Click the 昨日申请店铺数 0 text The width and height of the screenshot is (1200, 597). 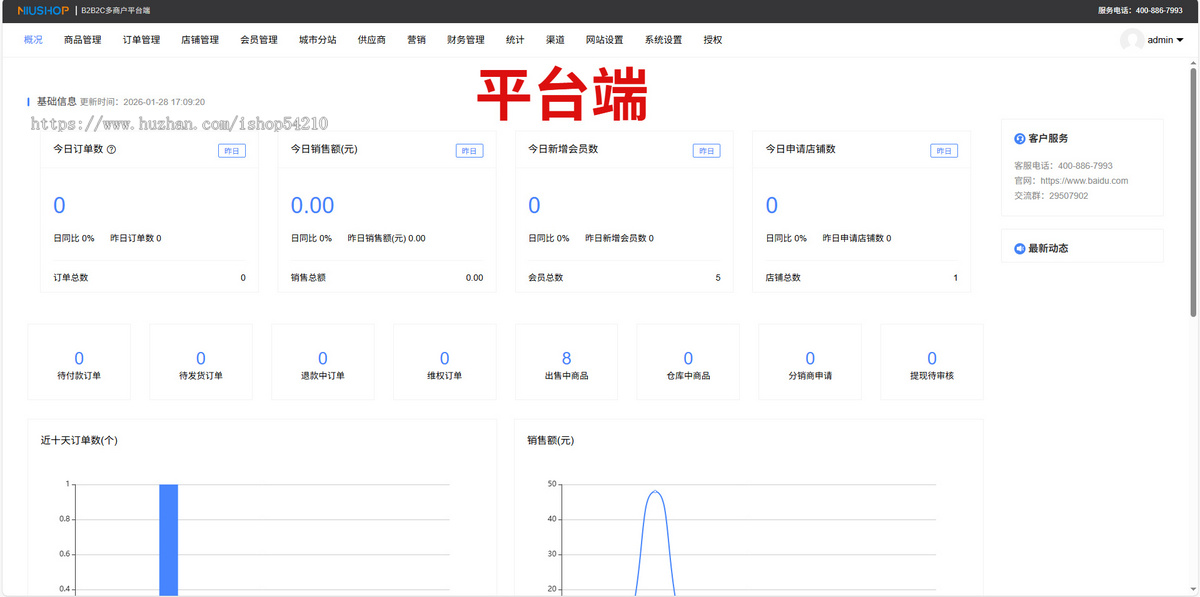(x=856, y=238)
